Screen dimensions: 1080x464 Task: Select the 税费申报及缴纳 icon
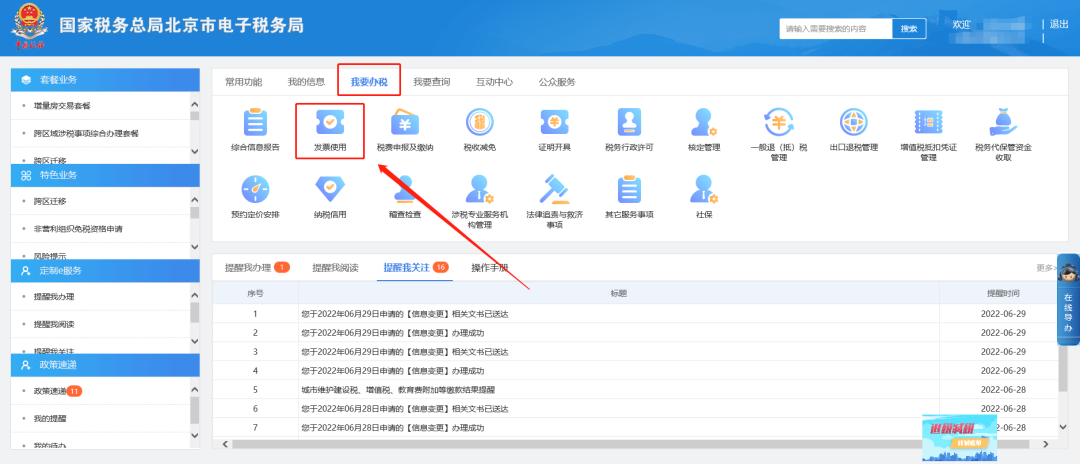coord(404,123)
